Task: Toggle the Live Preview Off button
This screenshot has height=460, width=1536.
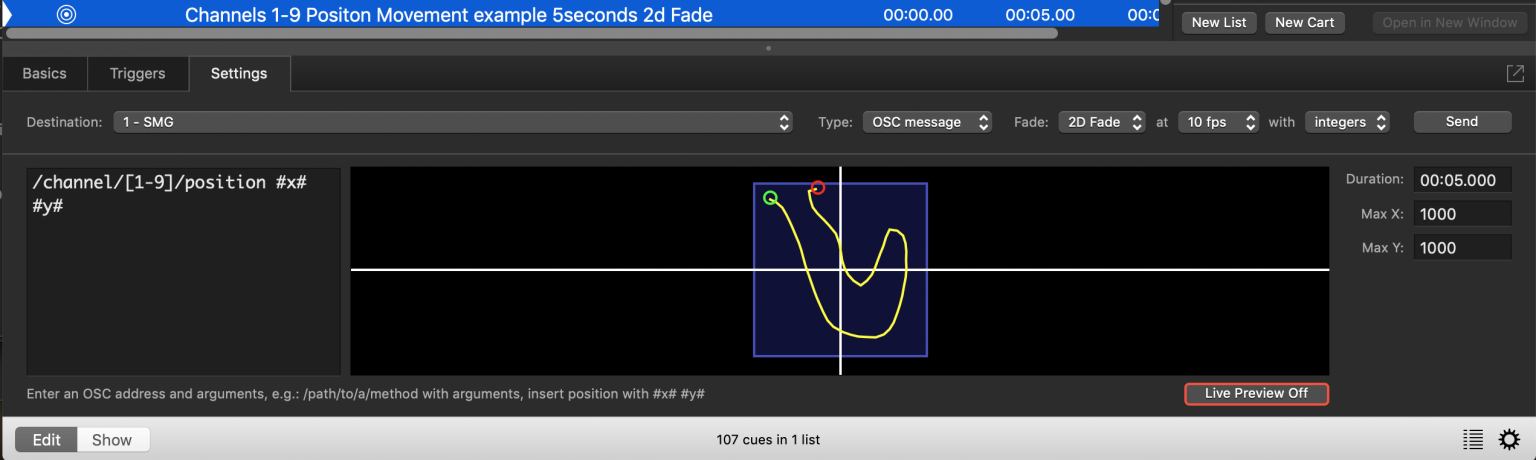Action: point(1256,393)
